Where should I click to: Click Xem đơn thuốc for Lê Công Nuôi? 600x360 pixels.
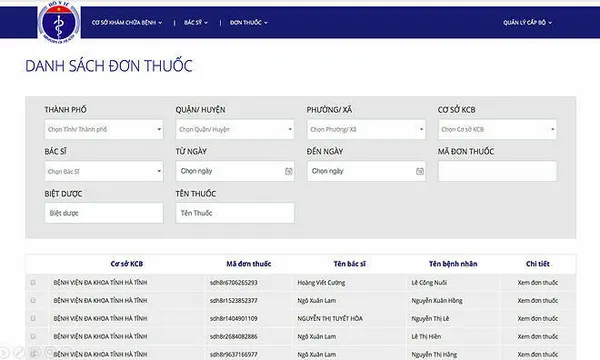(538, 283)
